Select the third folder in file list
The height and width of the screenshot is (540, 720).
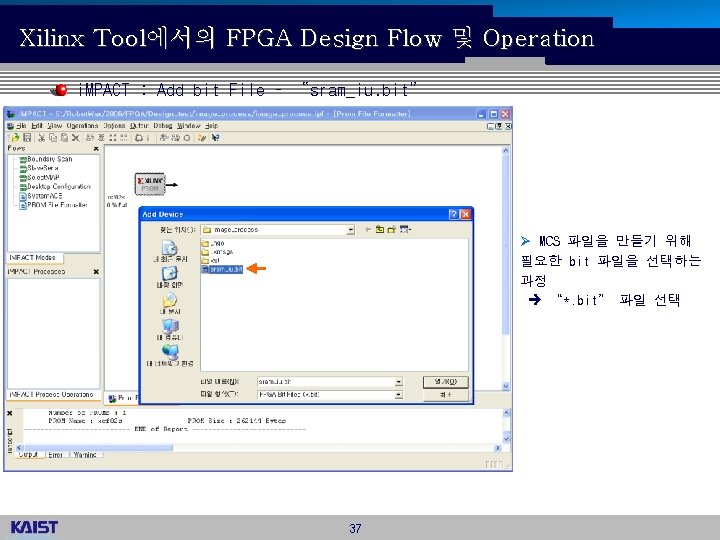tap(211, 260)
